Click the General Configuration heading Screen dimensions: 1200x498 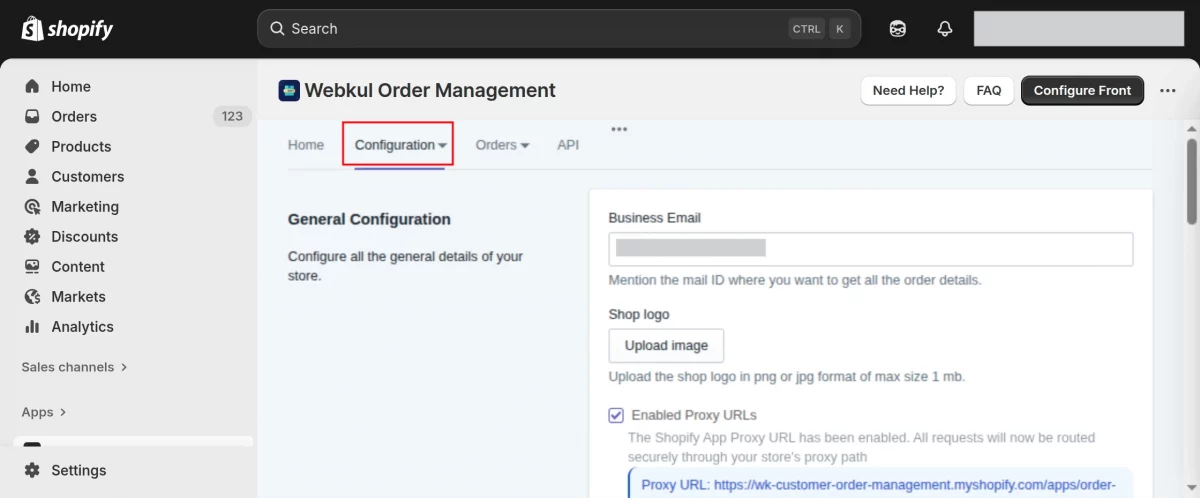pos(369,219)
